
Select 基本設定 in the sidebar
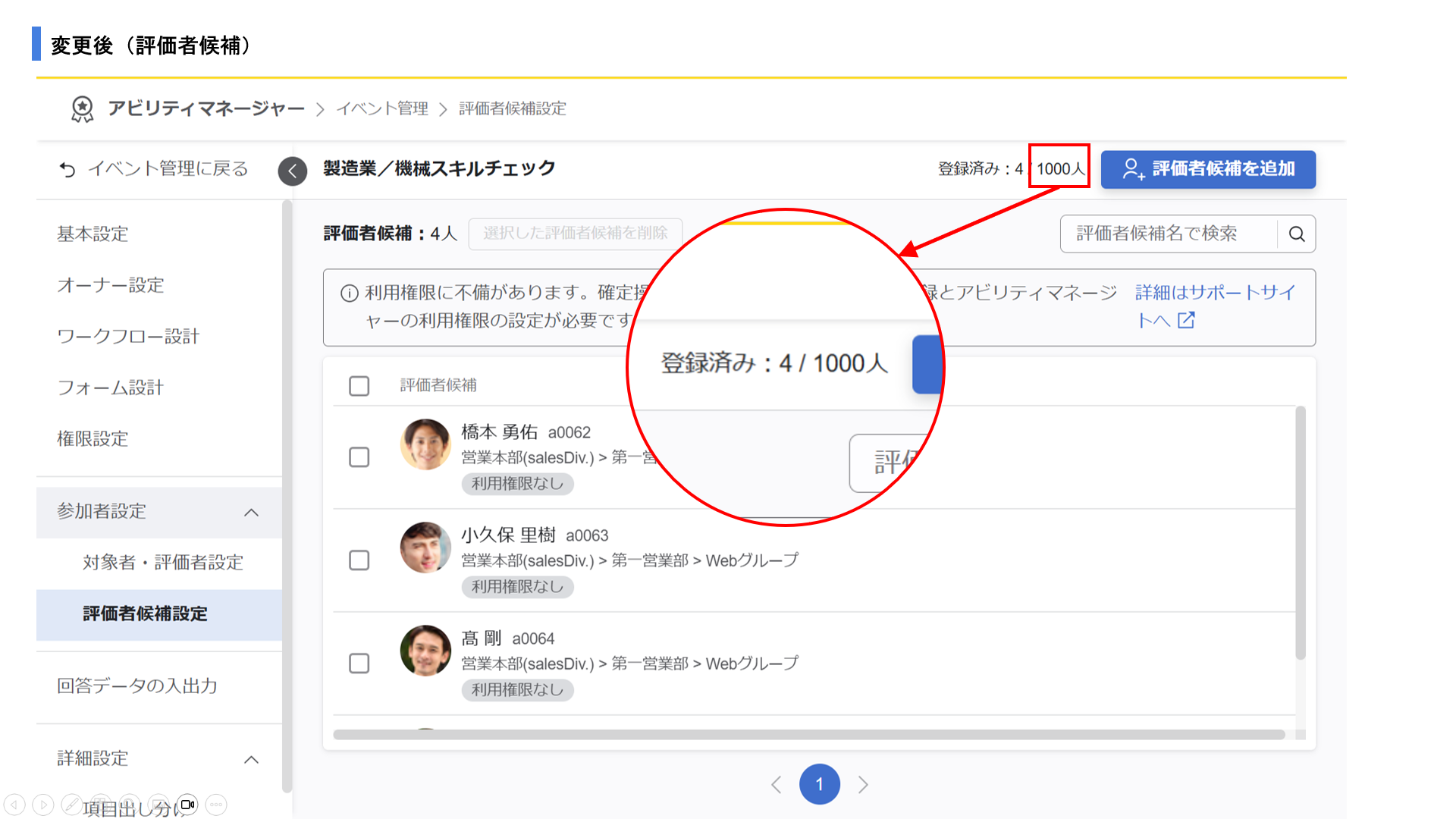[93, 234]
